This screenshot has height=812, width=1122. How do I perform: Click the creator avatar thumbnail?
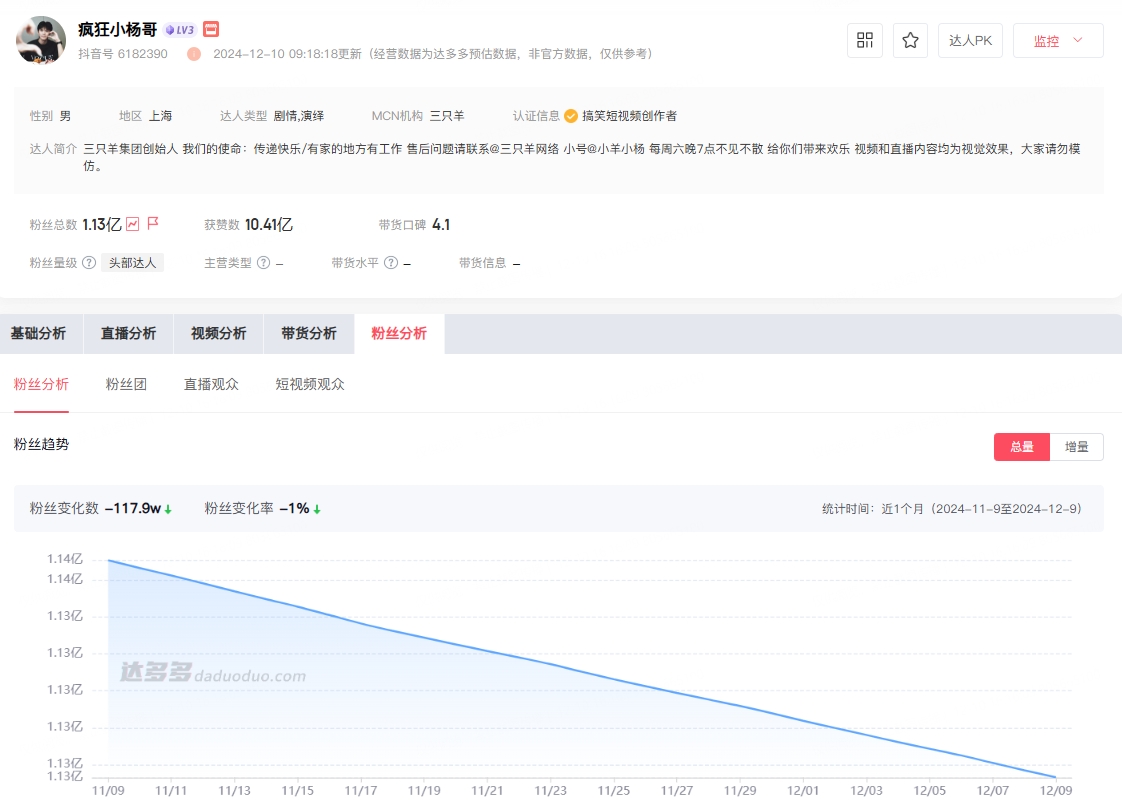(x=40, y=40)
